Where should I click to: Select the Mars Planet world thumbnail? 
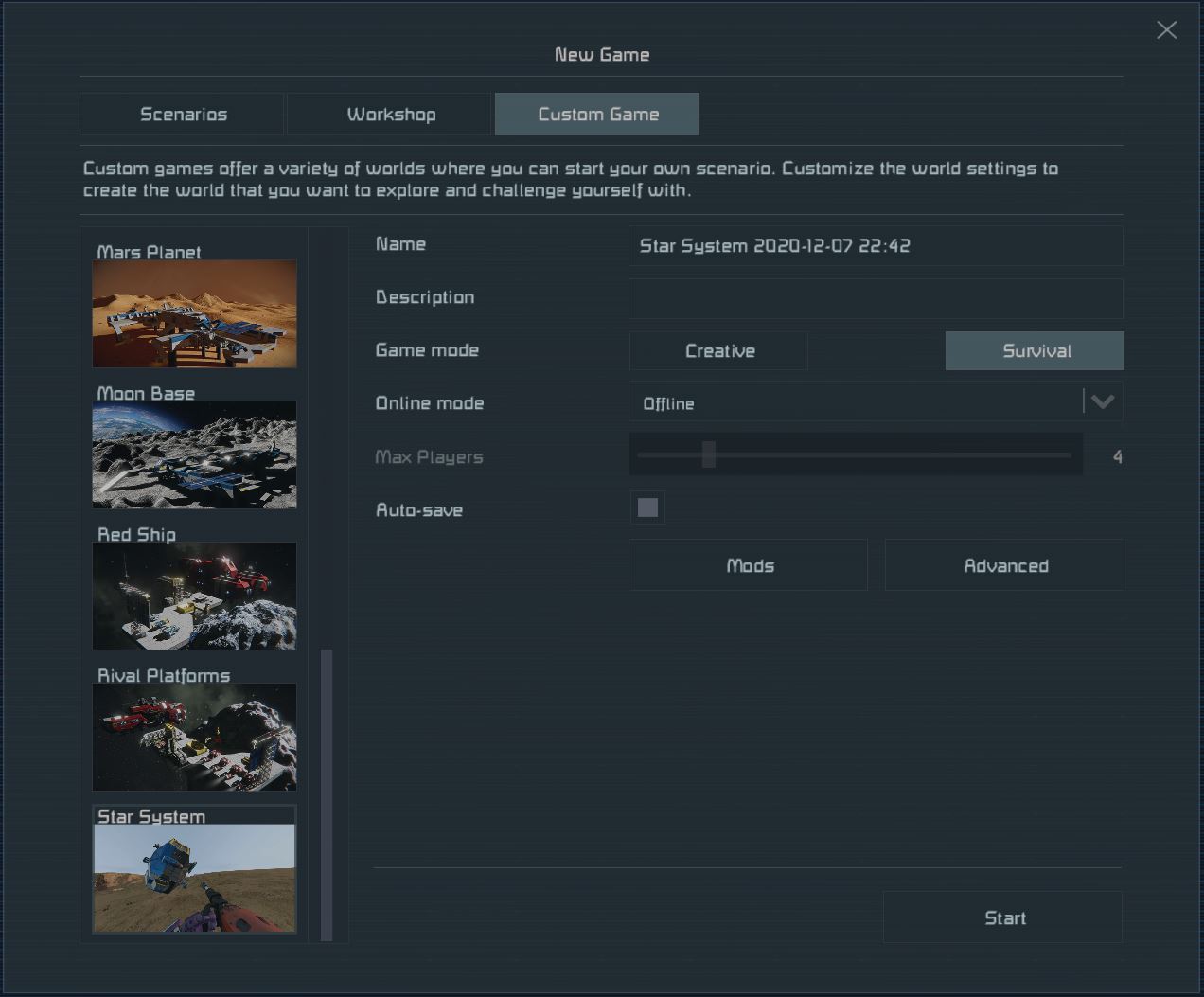[x=194, y=313]
